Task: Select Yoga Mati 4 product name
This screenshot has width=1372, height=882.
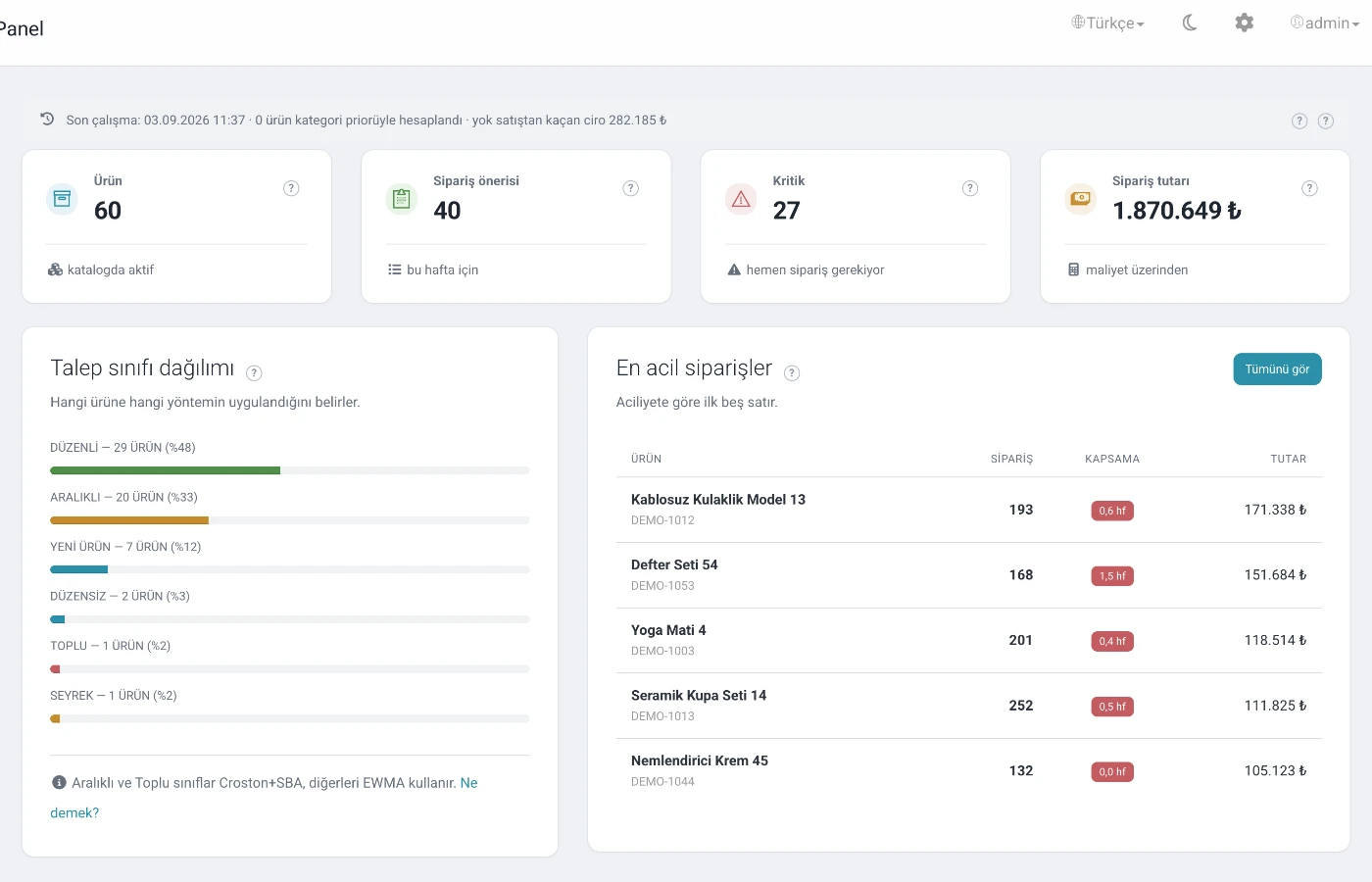Action: pos(668,630)
